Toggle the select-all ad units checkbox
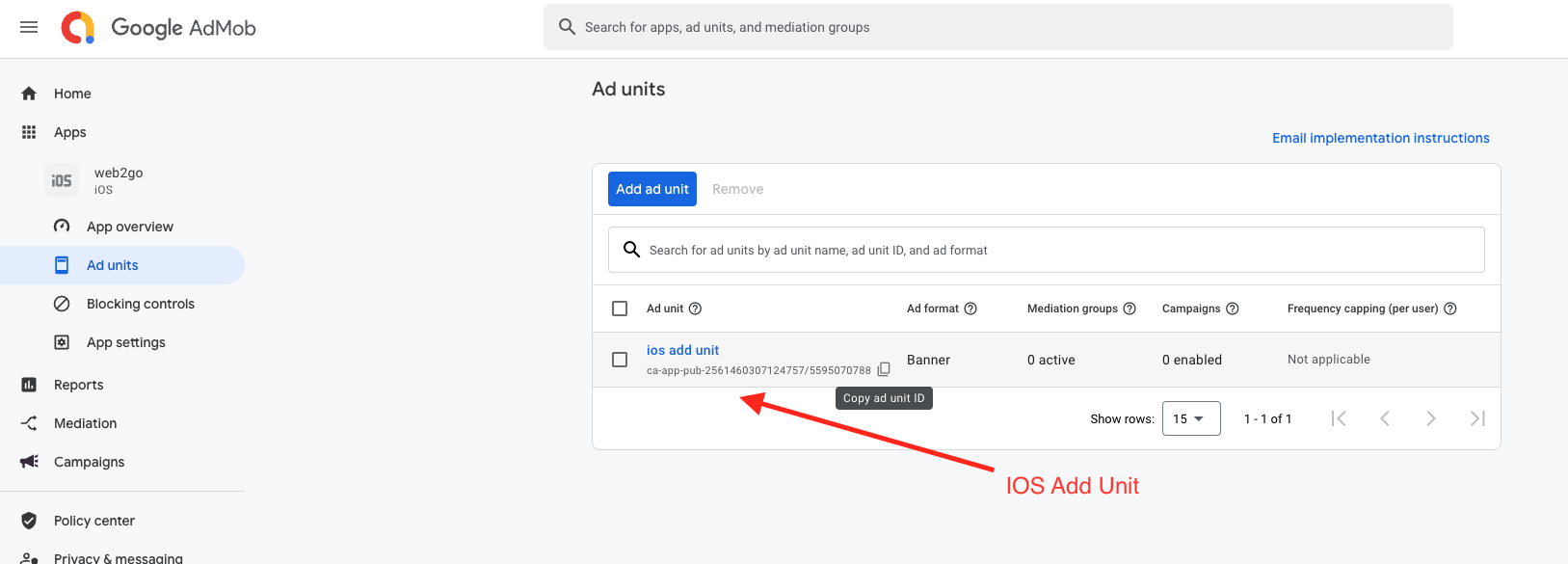Image resolution: width=1568 pixels, height=564 pixels. tap(620, 309)
